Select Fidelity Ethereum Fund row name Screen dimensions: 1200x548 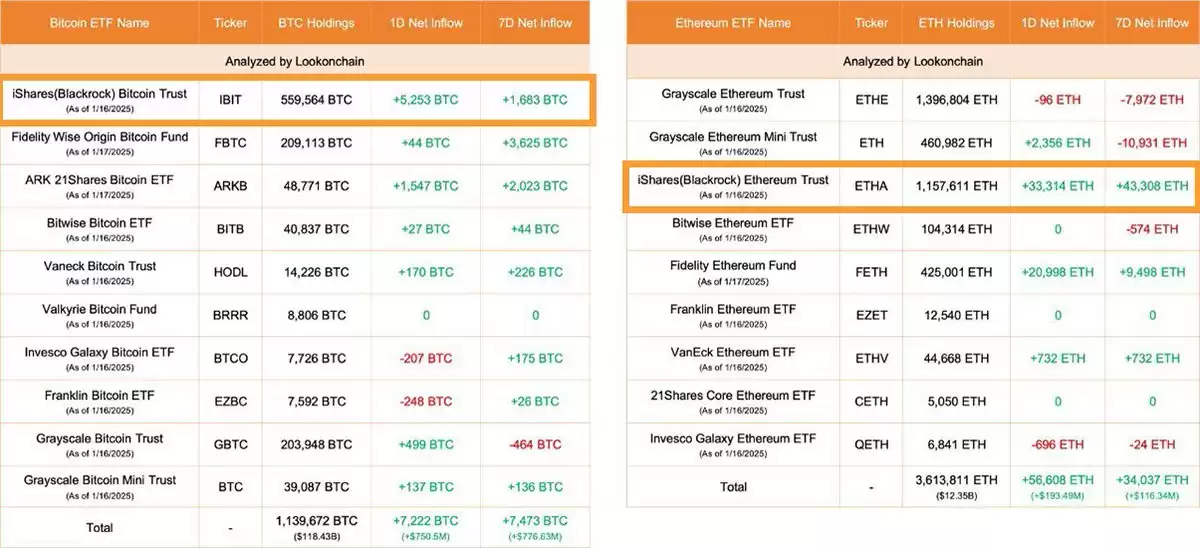733,266
